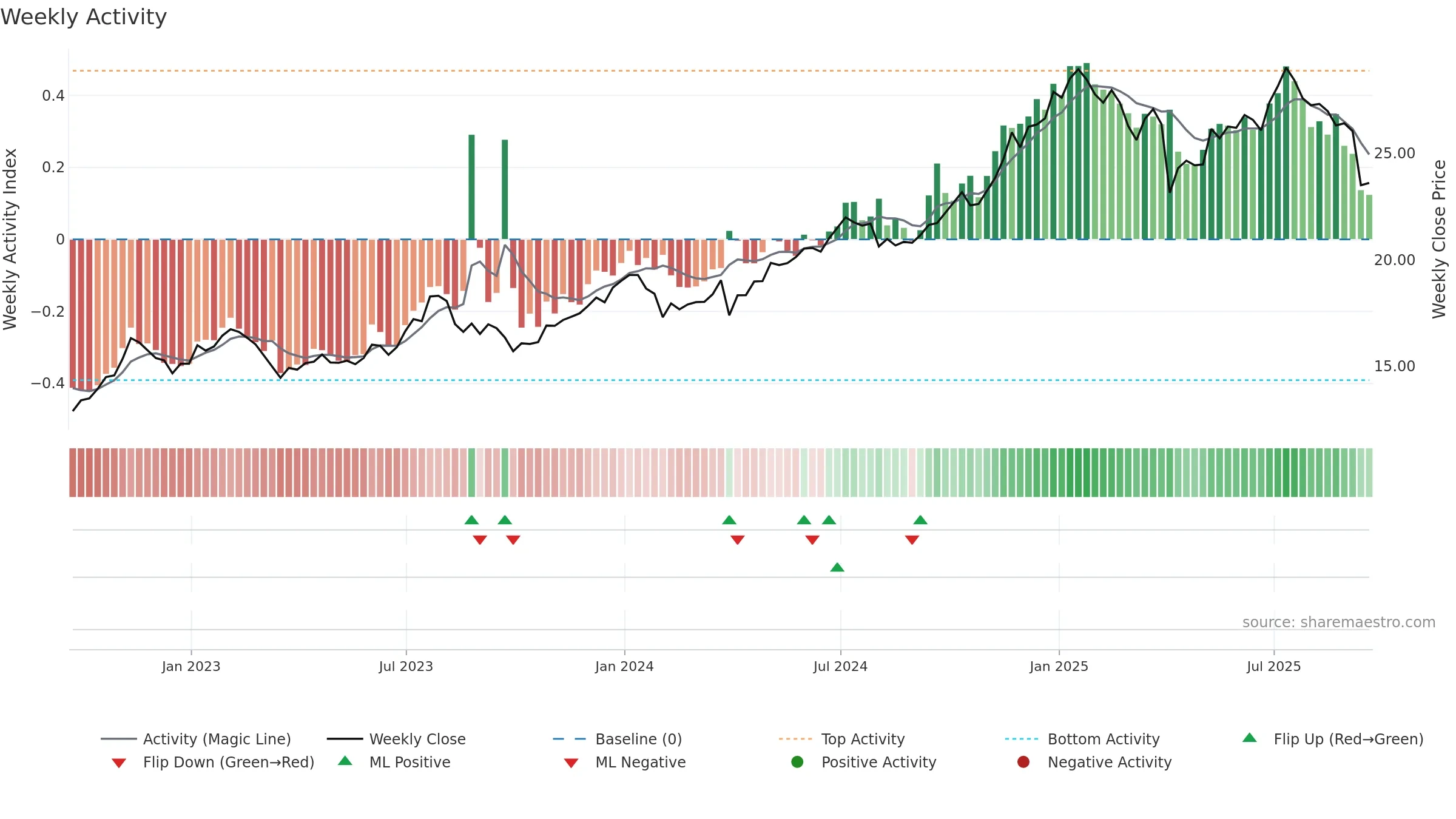Toggle the ML Negative legend entry
This screenshot has width=1456, height=819.
[625, 762]
